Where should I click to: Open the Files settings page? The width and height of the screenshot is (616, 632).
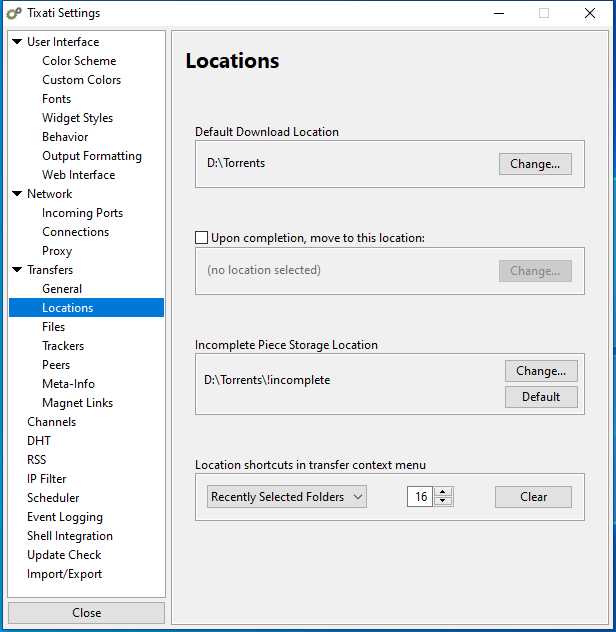[x=53, y=326]
